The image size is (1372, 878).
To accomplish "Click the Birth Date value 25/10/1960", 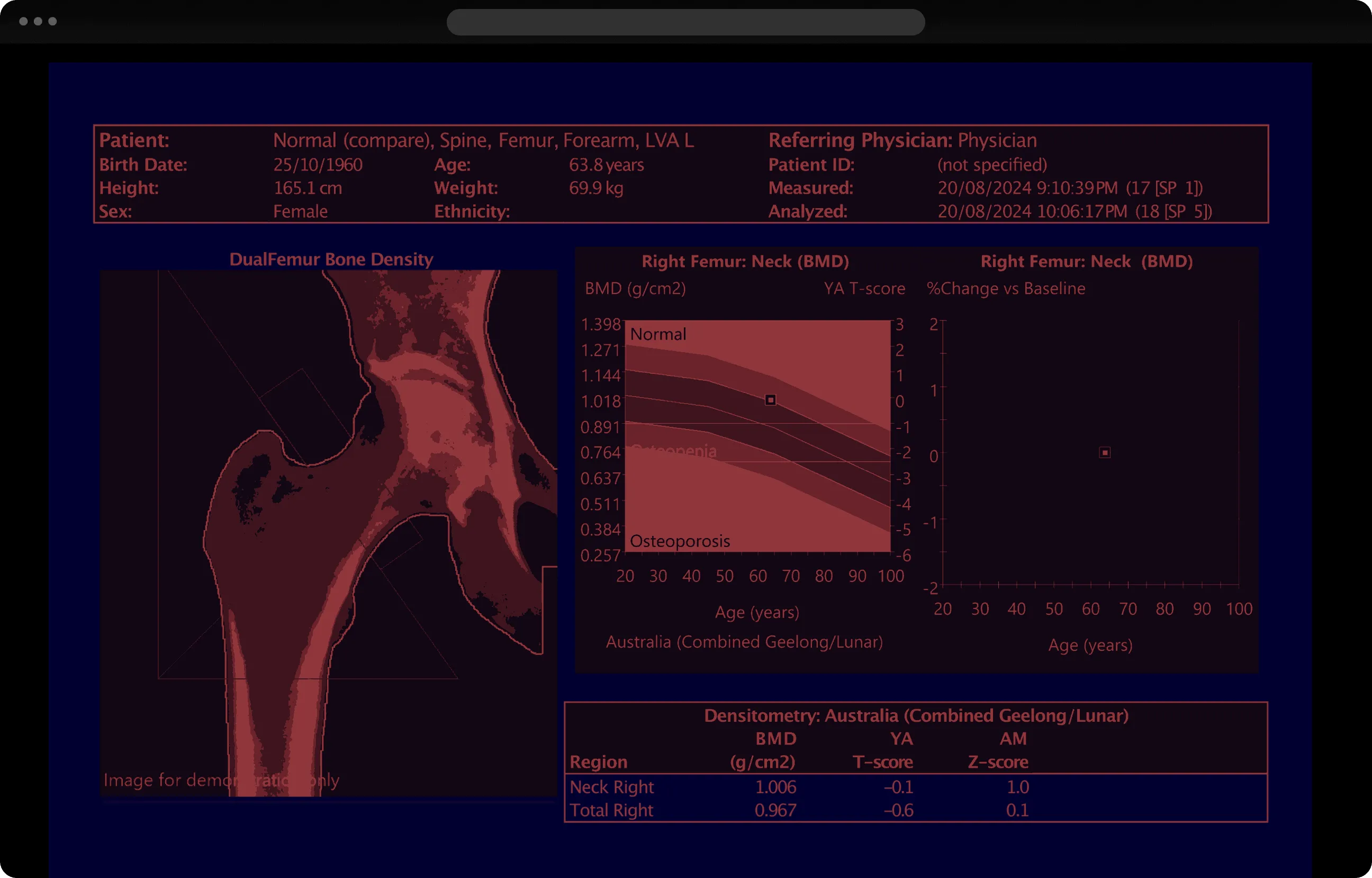I will (x=318, y=165).
